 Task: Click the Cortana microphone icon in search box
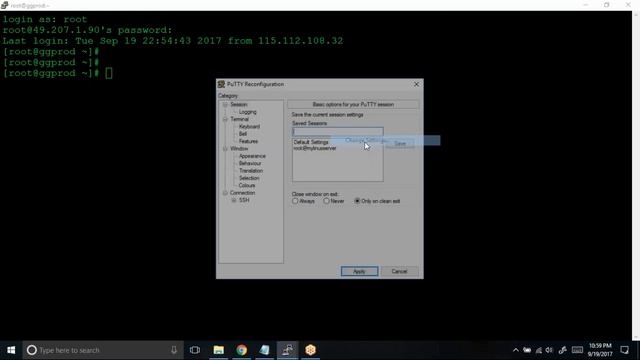(x=174, y=350)
